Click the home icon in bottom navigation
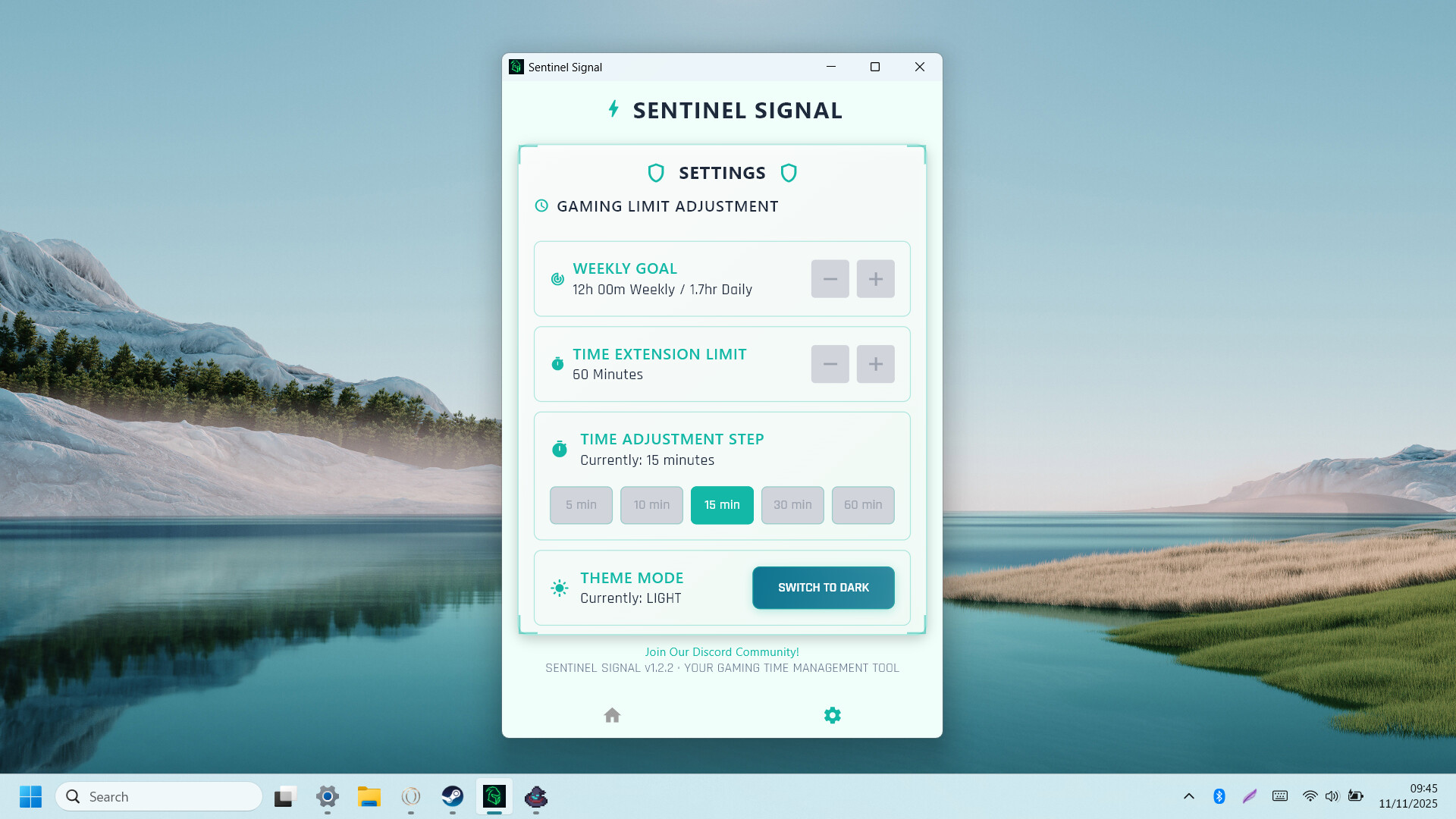Viewport: 1456px width, 819px height. [612, 715]
